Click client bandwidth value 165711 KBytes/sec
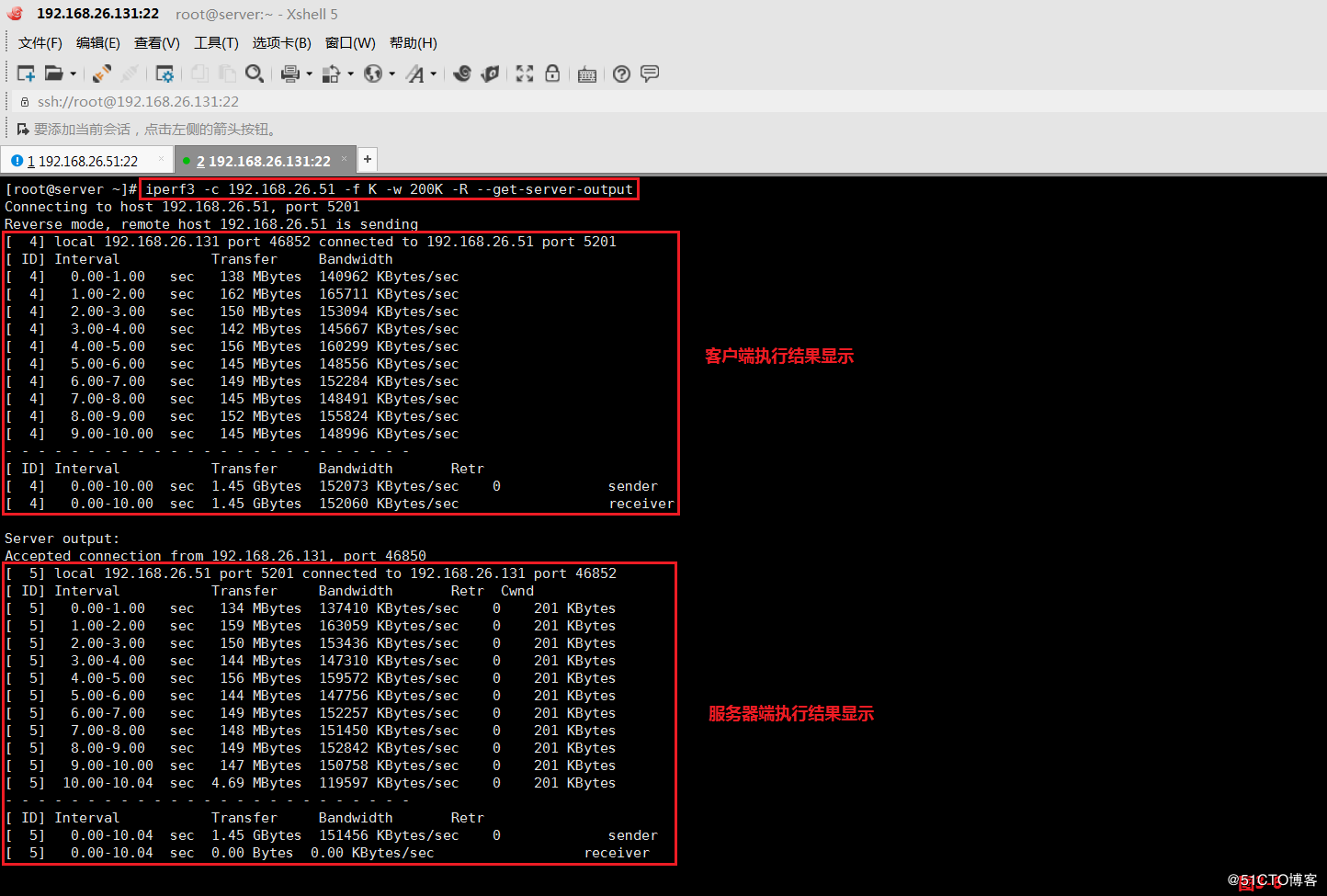The width and height of the screenshot is (1327, 896). (x=389, y=294)
